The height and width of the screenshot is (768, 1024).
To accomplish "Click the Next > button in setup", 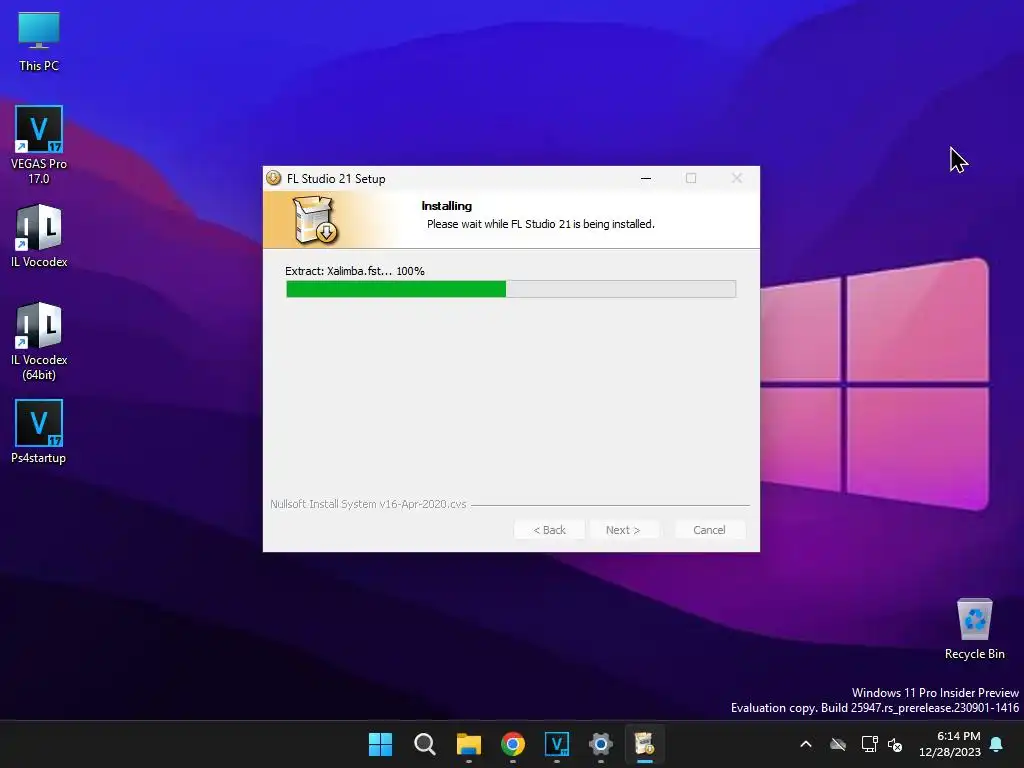I will 623,530.
